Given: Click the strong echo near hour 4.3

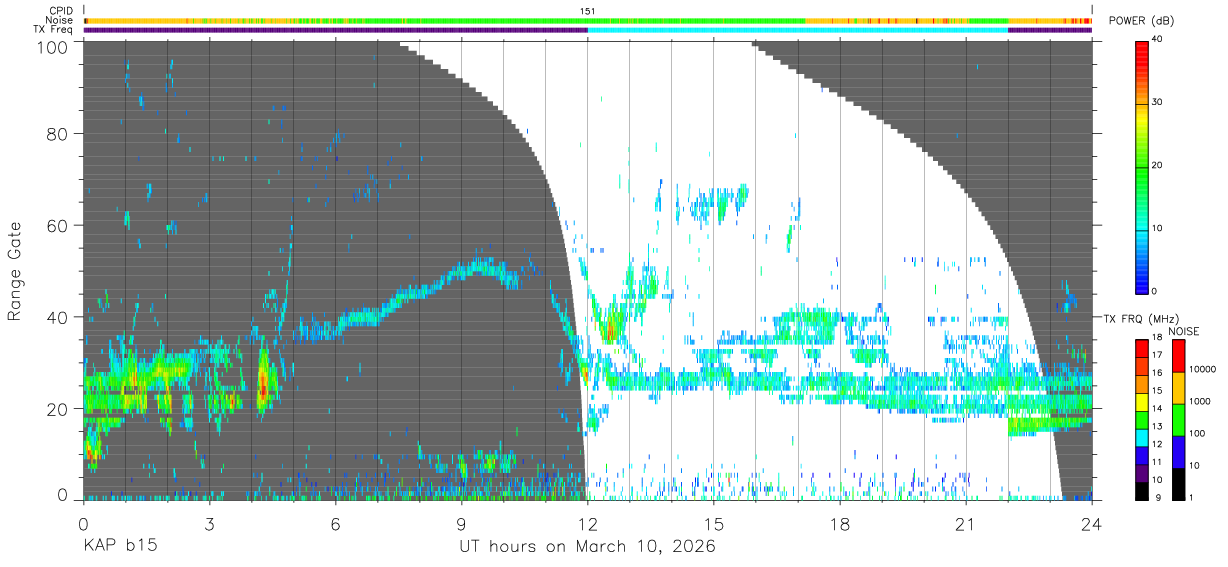Looking at the screenshot, I should [264, 383].
